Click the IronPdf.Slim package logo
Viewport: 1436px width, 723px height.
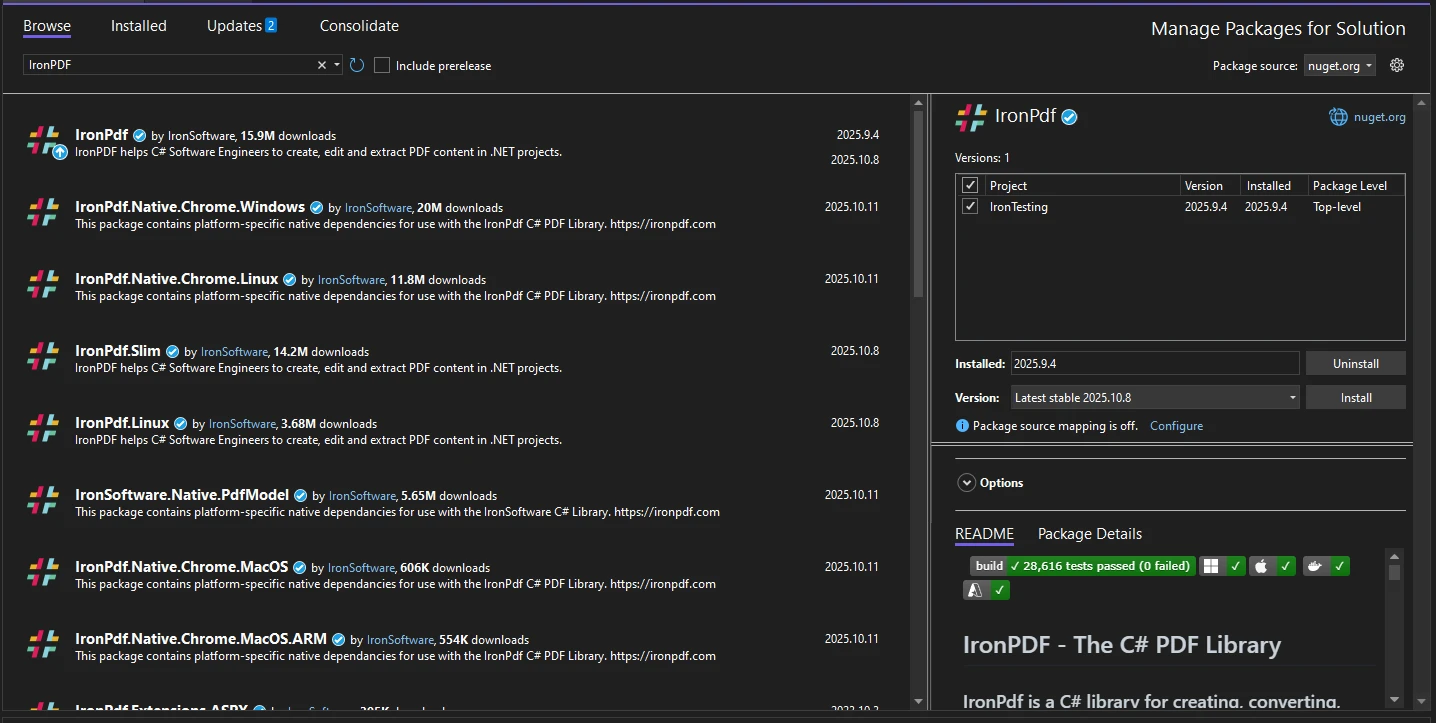point(43,356)
